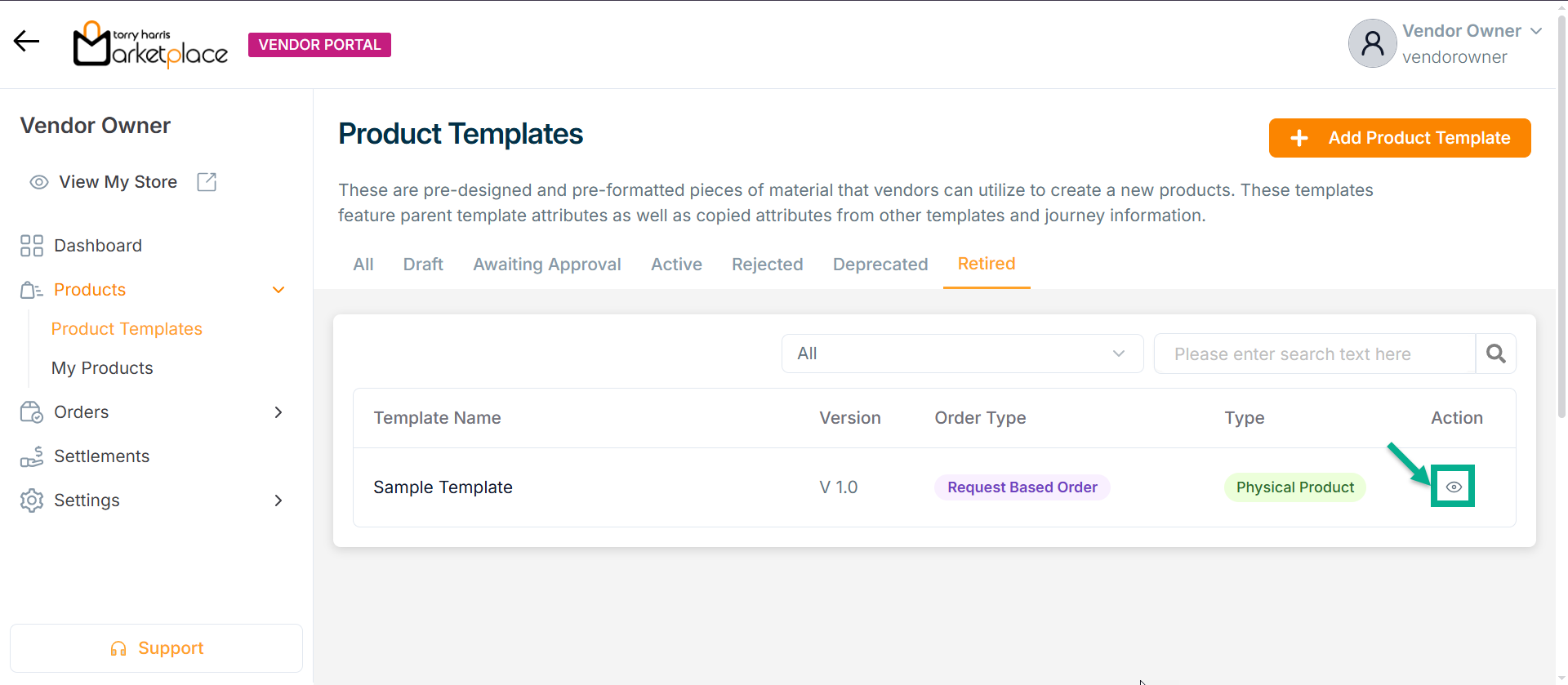The width and height of the screenshot is (1568, 685).
Task: Click the Support headset button
Action: pyautogui.click(x=156, y=648)
